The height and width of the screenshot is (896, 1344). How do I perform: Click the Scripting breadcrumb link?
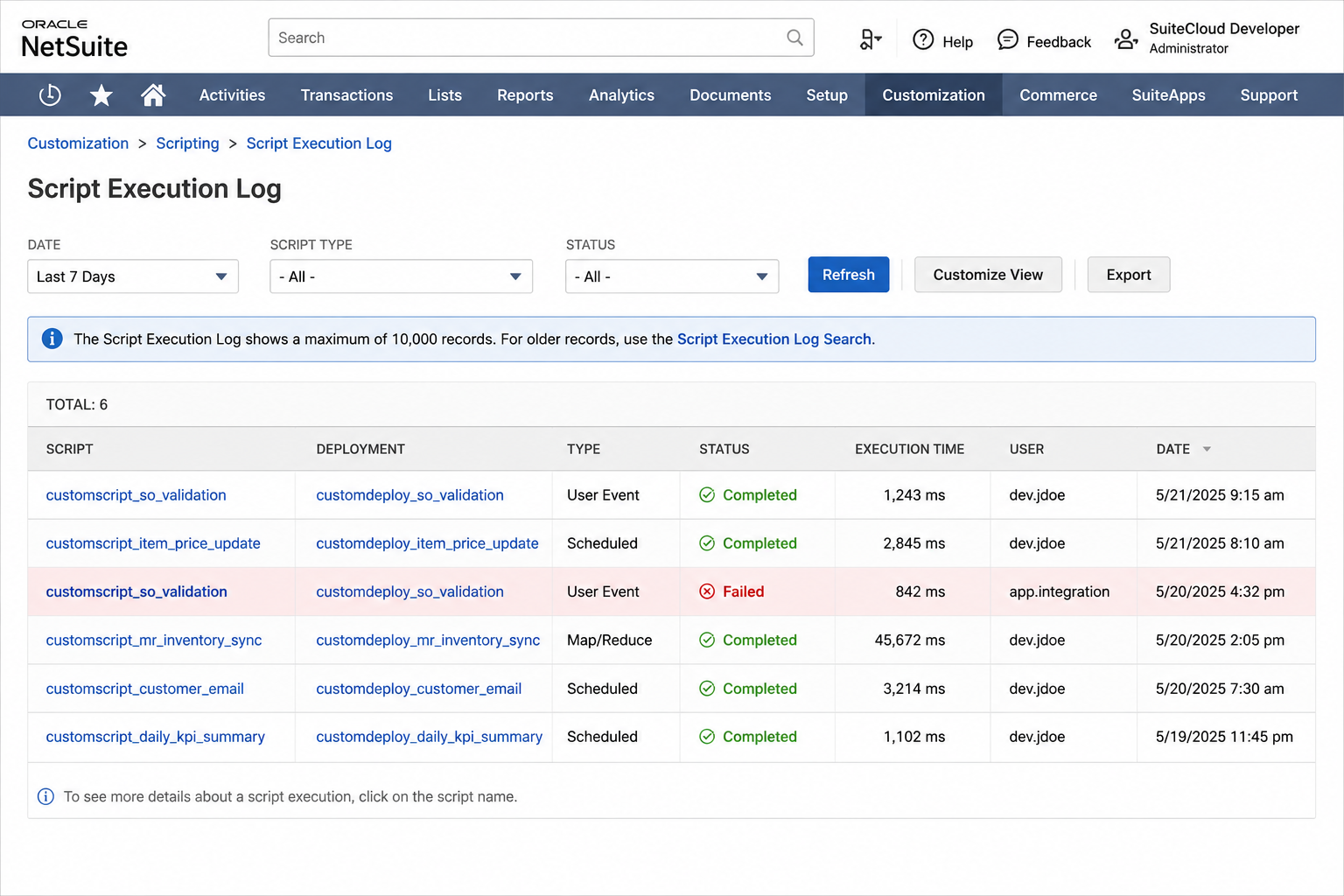tap(187, 143)
